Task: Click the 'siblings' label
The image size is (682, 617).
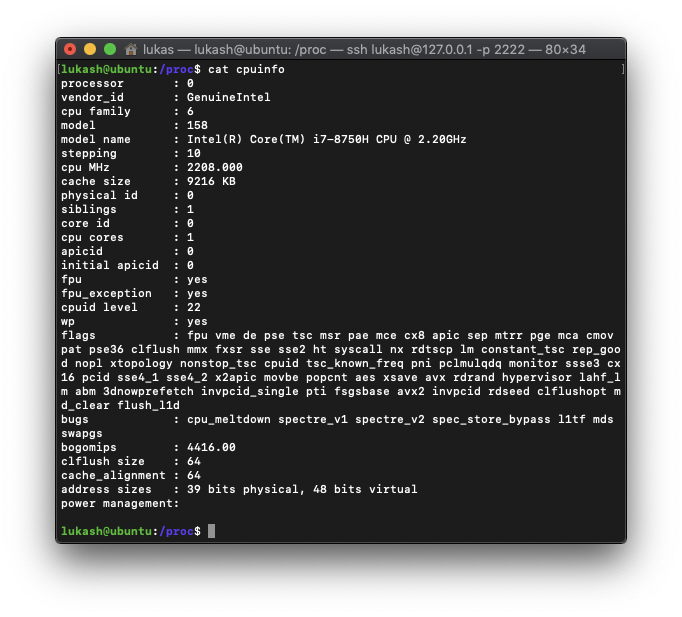Action: [x=89, y=210]
